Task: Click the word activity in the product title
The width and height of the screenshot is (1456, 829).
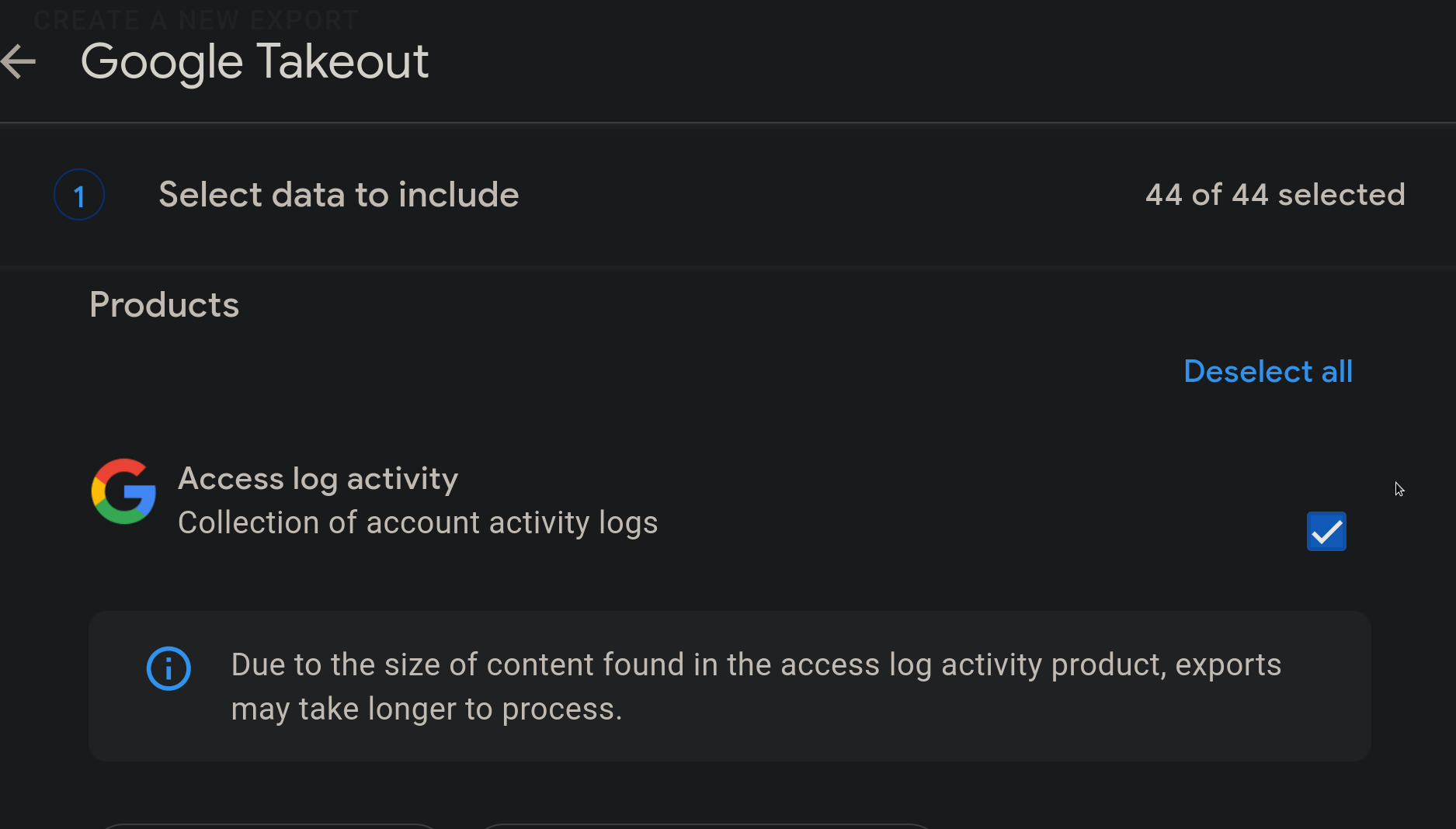Action: point(402,479)
